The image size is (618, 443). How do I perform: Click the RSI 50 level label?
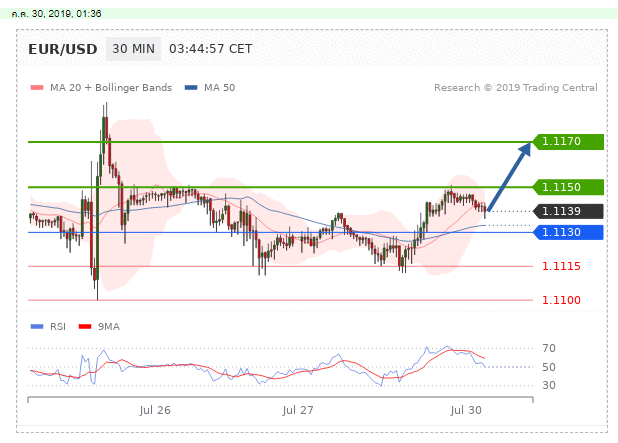point(549,367)
